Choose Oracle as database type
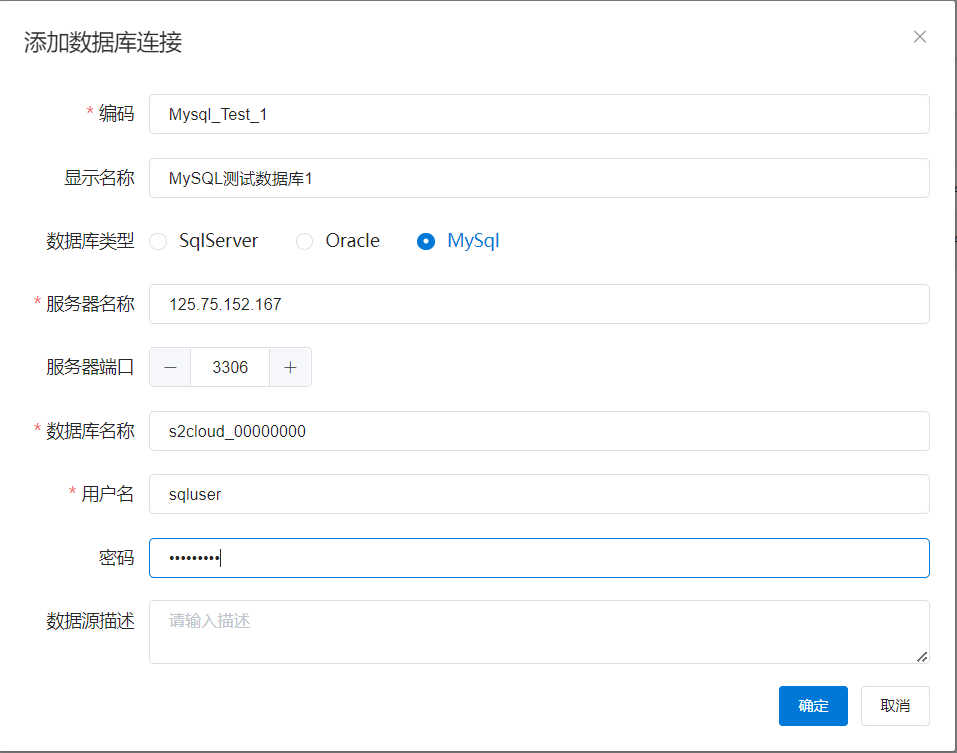 (x=305, y=241)
